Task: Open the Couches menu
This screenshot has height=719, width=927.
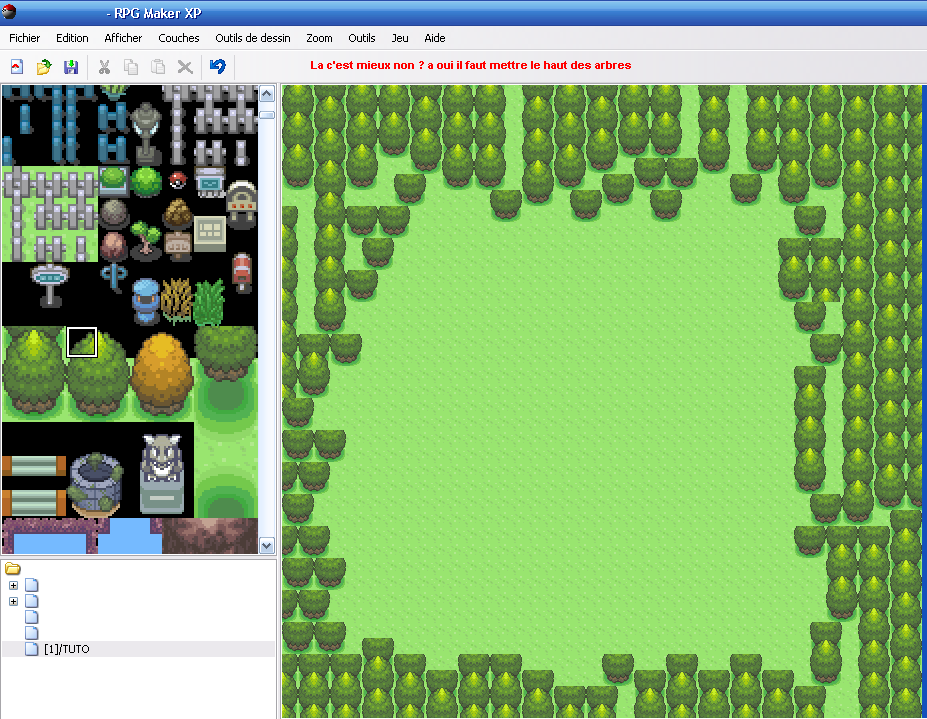Action: point(179,38)
